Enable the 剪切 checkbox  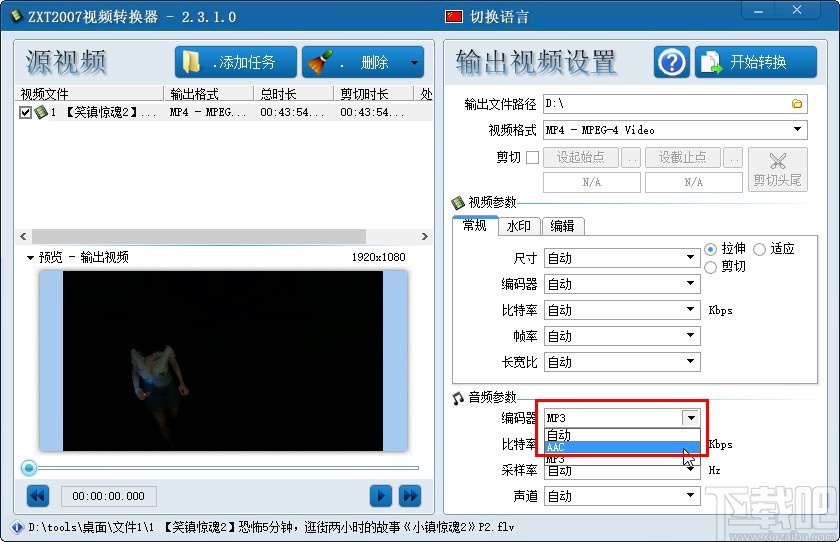click(x=532, y=157)
